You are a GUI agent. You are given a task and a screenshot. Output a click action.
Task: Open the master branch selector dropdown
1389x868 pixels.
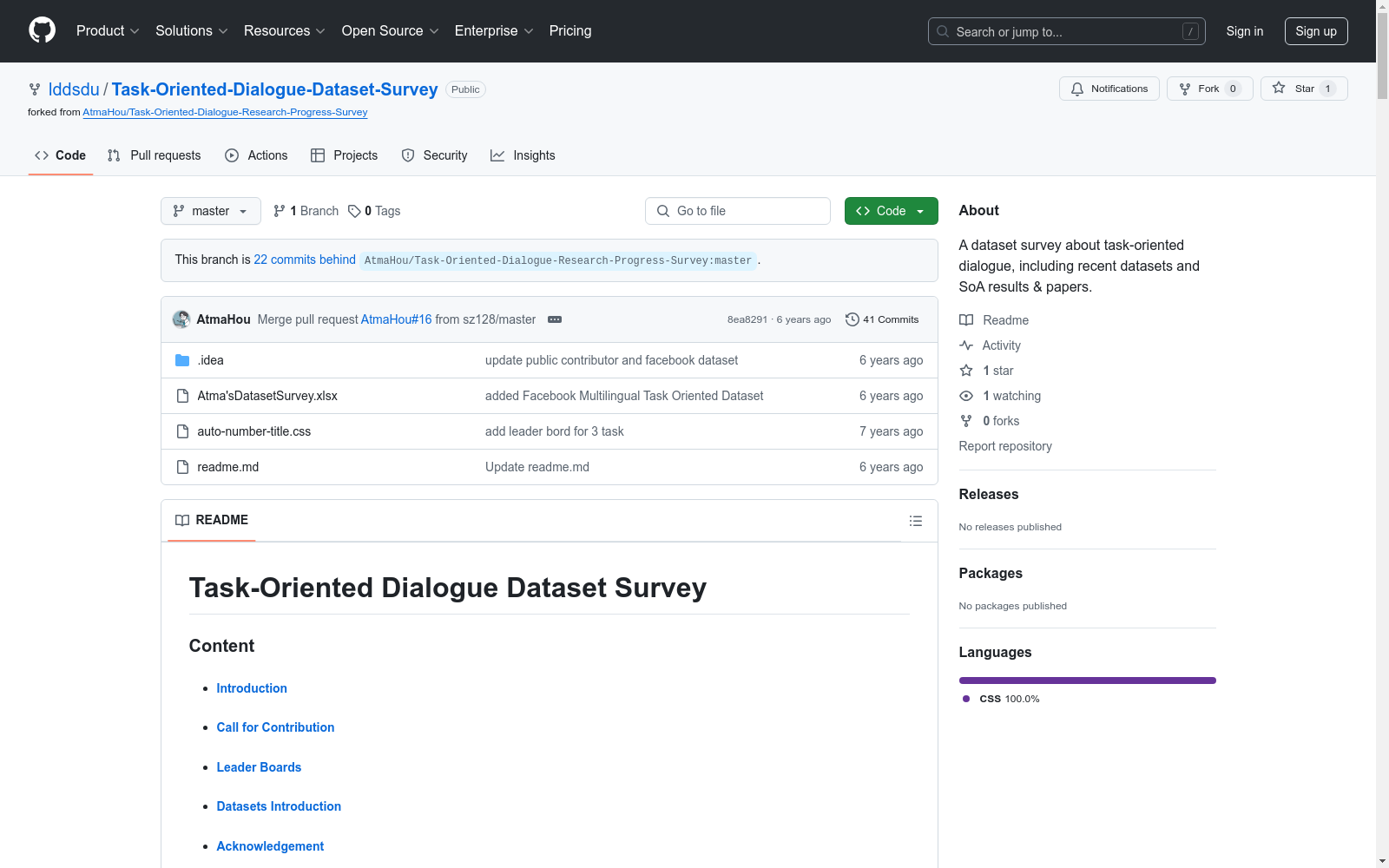point(211,211)
